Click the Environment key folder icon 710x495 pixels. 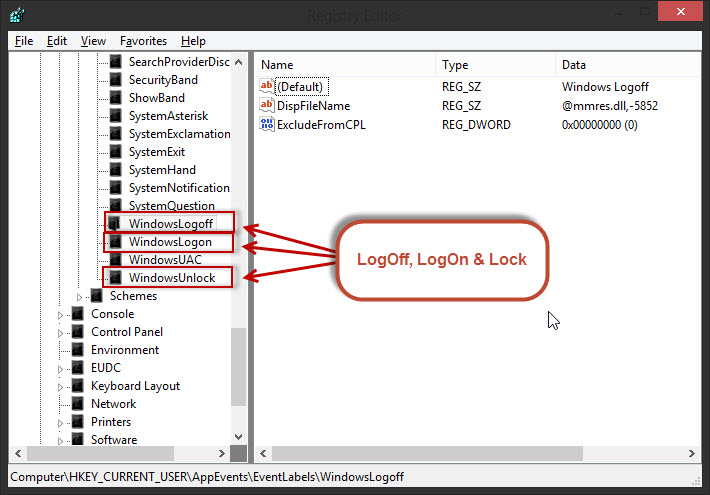[x=78, y=350]
